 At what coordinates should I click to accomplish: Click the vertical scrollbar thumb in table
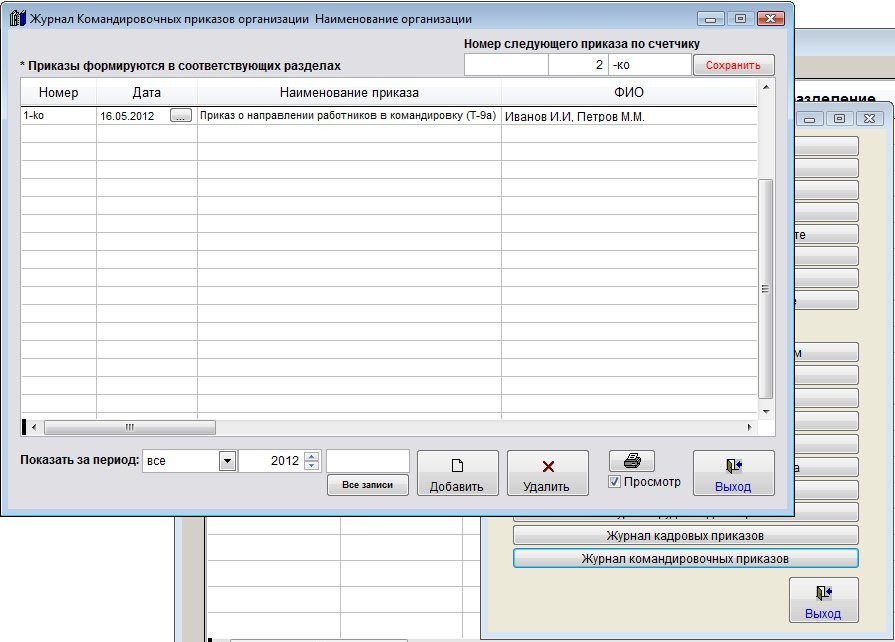(x=766, y=289)
